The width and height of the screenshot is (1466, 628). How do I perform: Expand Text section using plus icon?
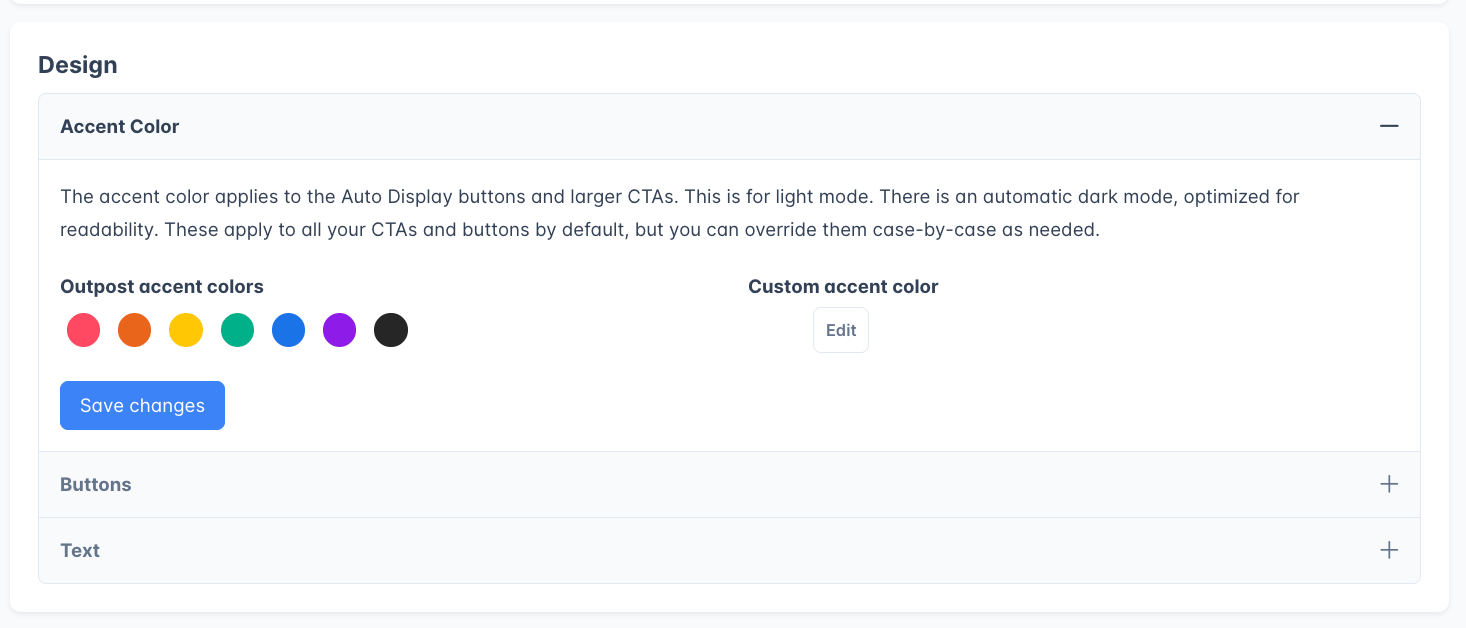click(x=1388, y=550)
